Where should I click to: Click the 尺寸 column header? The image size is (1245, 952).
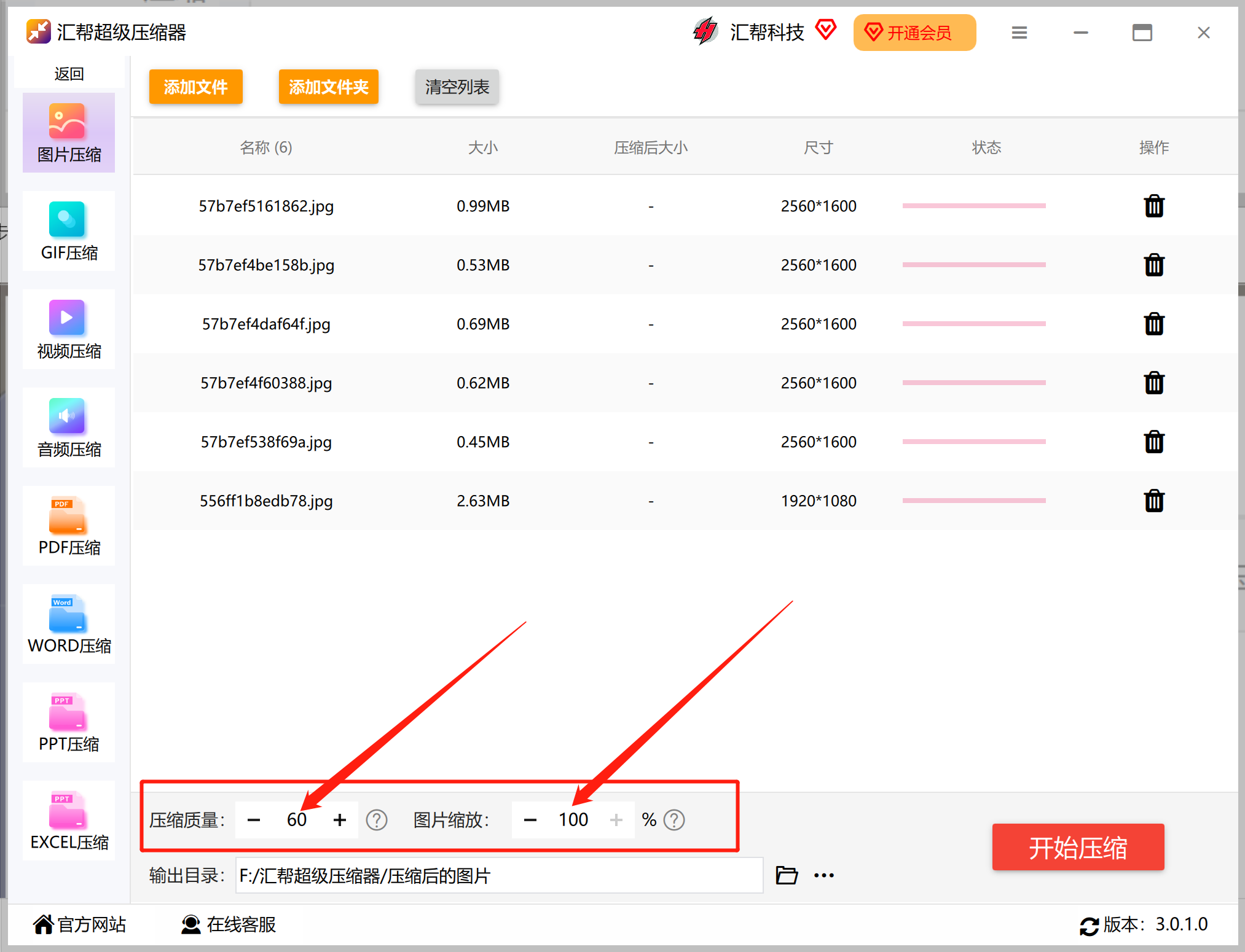click(x=819, y=147)
